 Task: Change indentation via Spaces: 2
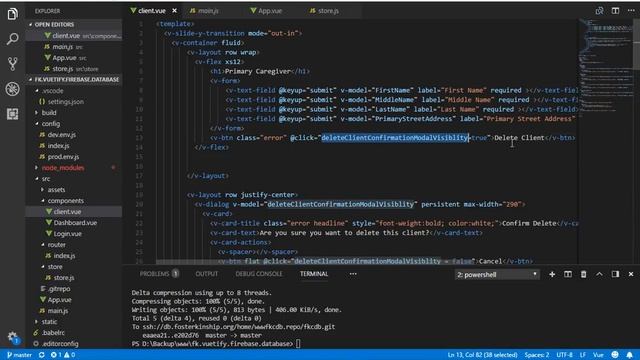coord(537,355)
